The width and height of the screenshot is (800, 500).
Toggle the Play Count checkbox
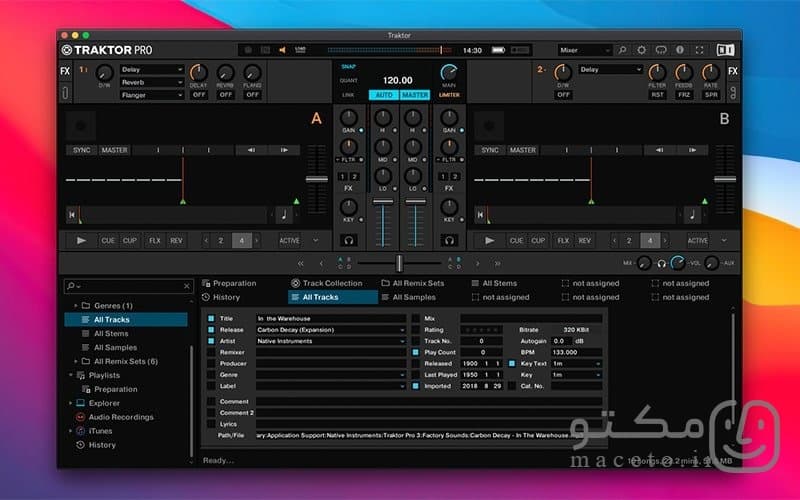coord(416,352)
